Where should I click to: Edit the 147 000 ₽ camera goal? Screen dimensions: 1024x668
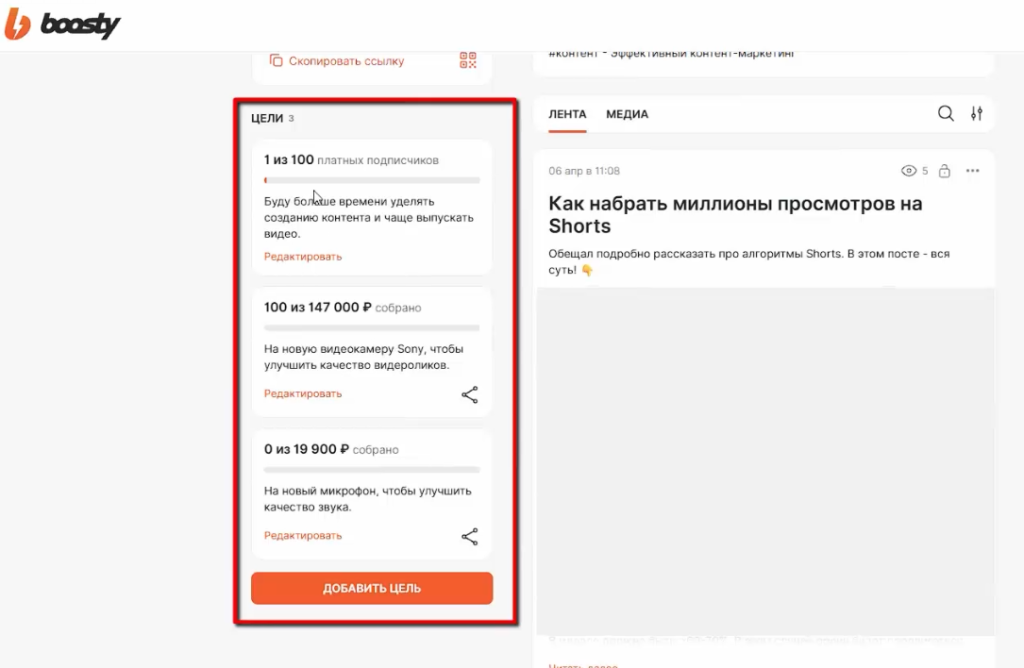303,394
